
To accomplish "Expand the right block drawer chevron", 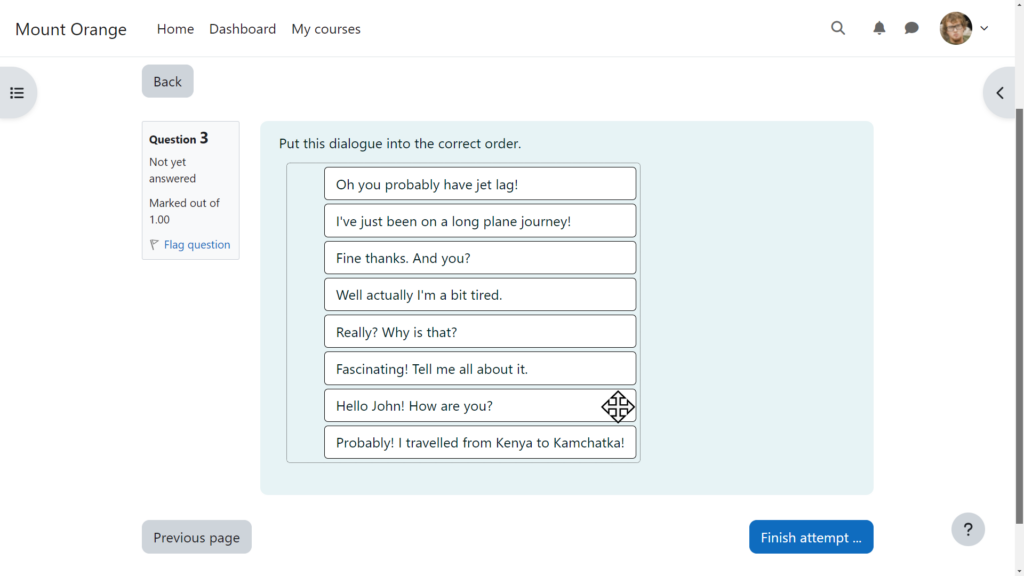I will (1000, 93).
